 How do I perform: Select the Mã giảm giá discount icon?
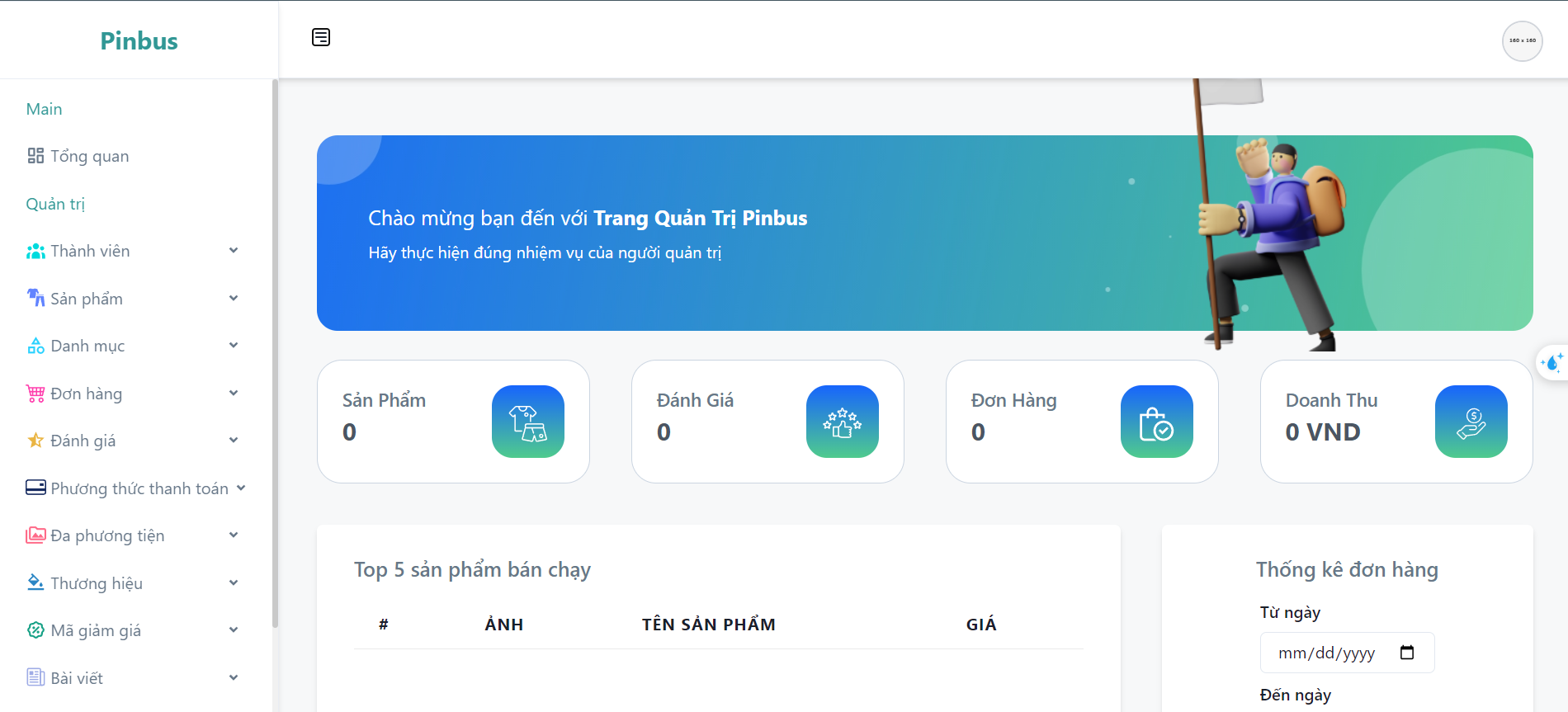(35, 630)
